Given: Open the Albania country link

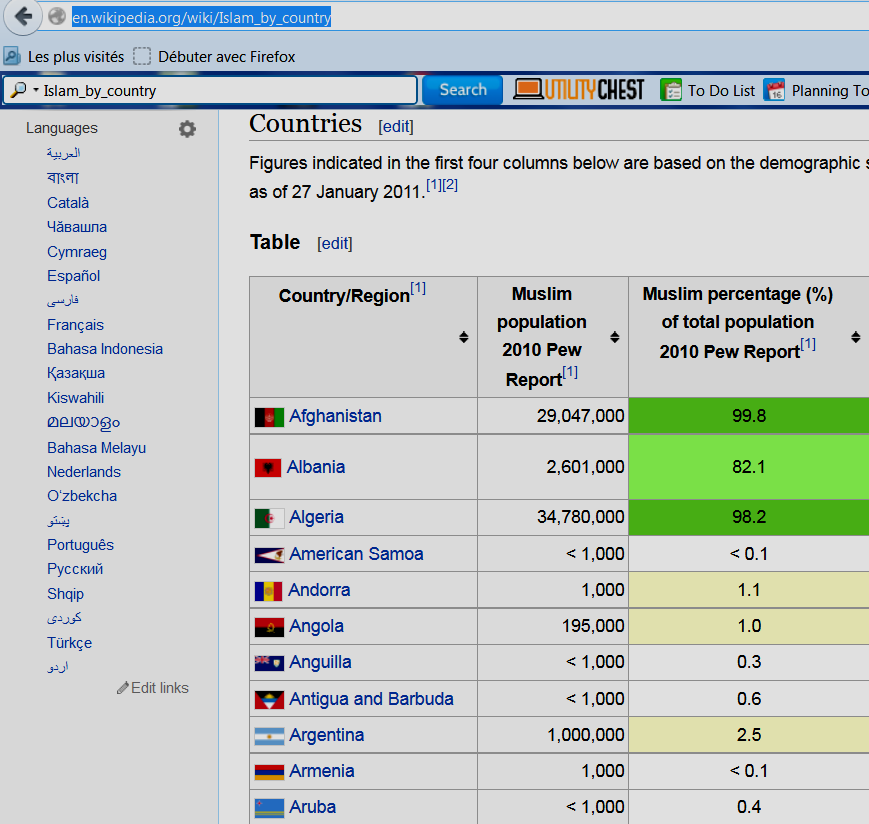Looking at the screenshot, I should tap(316, 467).
